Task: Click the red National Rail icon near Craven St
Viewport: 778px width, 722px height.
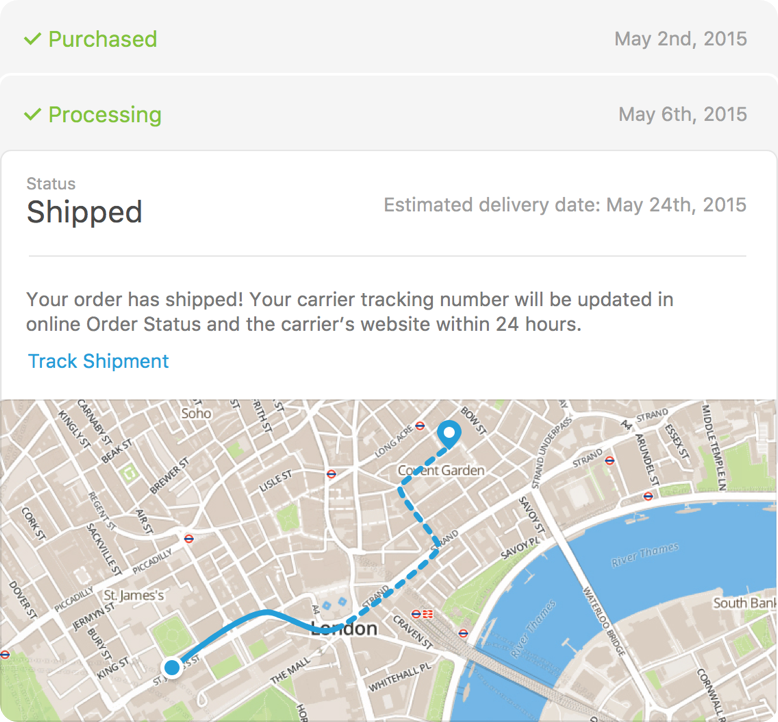Action: [427, 613]
